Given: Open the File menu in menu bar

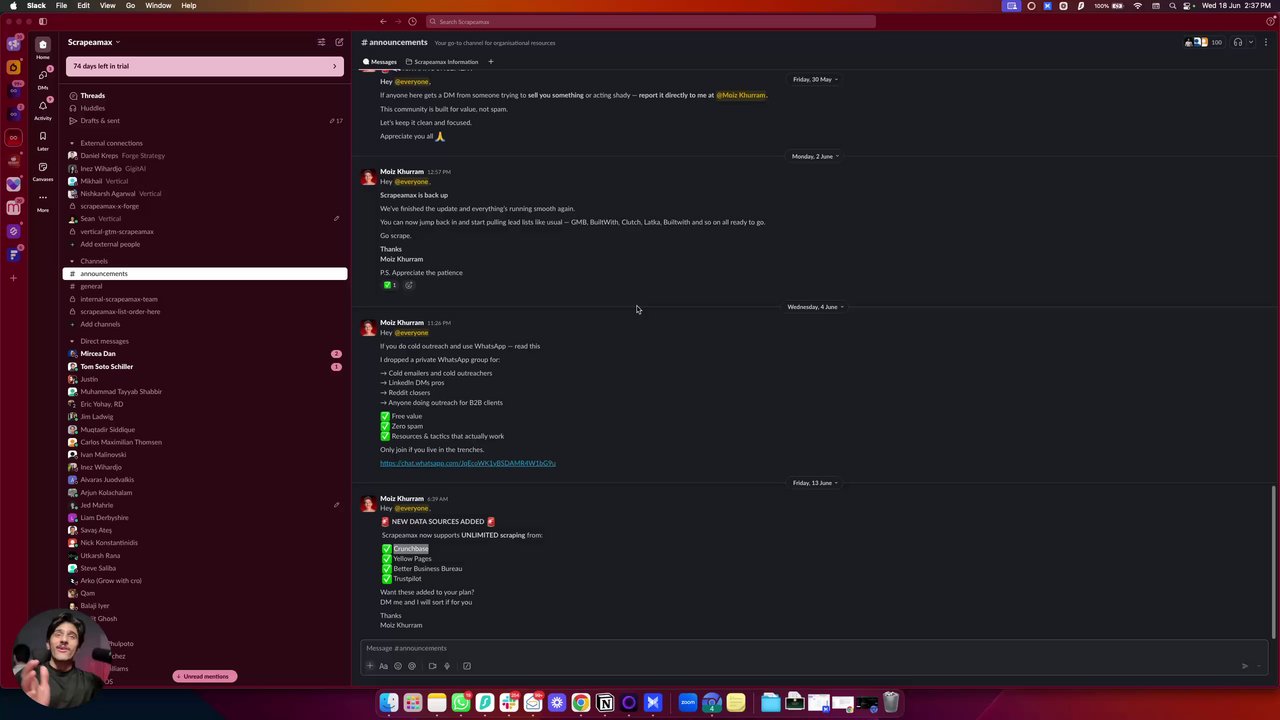Looking at the screenshot, I should (61, 5).
